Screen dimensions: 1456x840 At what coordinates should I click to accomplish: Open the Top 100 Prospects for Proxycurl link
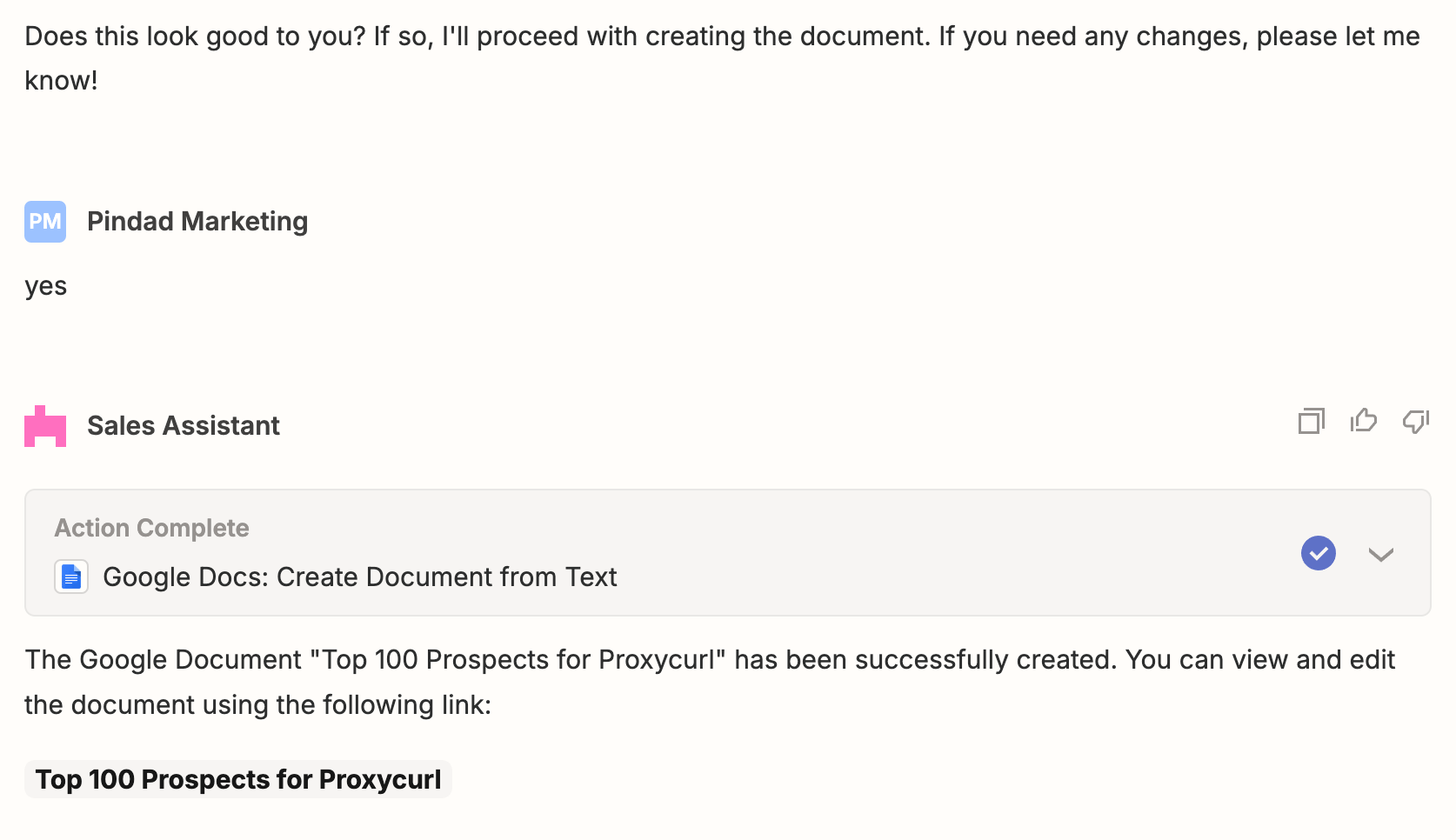(x=238, y=779)
